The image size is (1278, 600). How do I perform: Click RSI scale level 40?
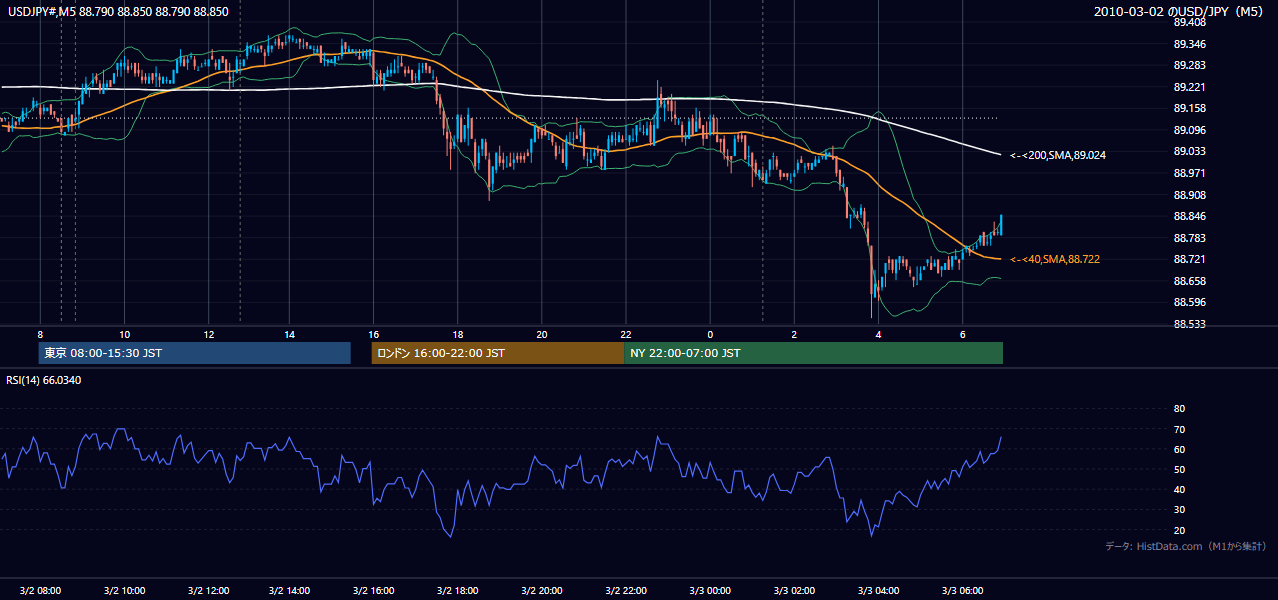pyautogui.click(x=1179, y=490)
